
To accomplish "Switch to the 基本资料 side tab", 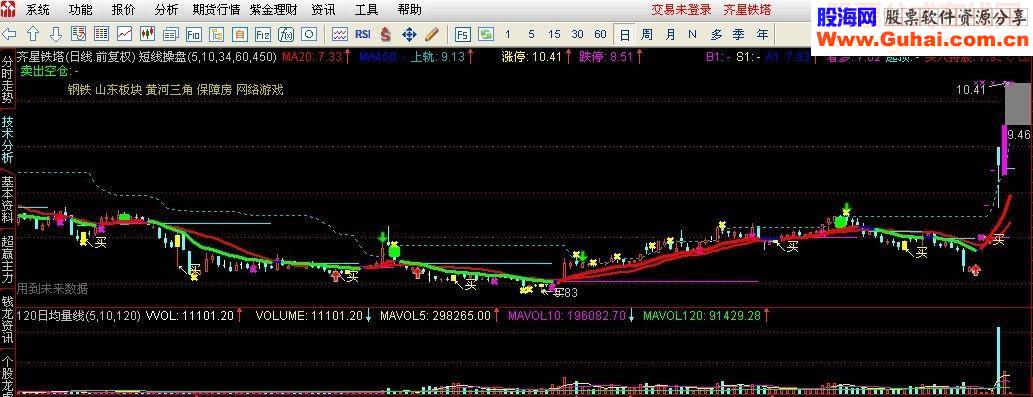I will [x=7, y=199].
